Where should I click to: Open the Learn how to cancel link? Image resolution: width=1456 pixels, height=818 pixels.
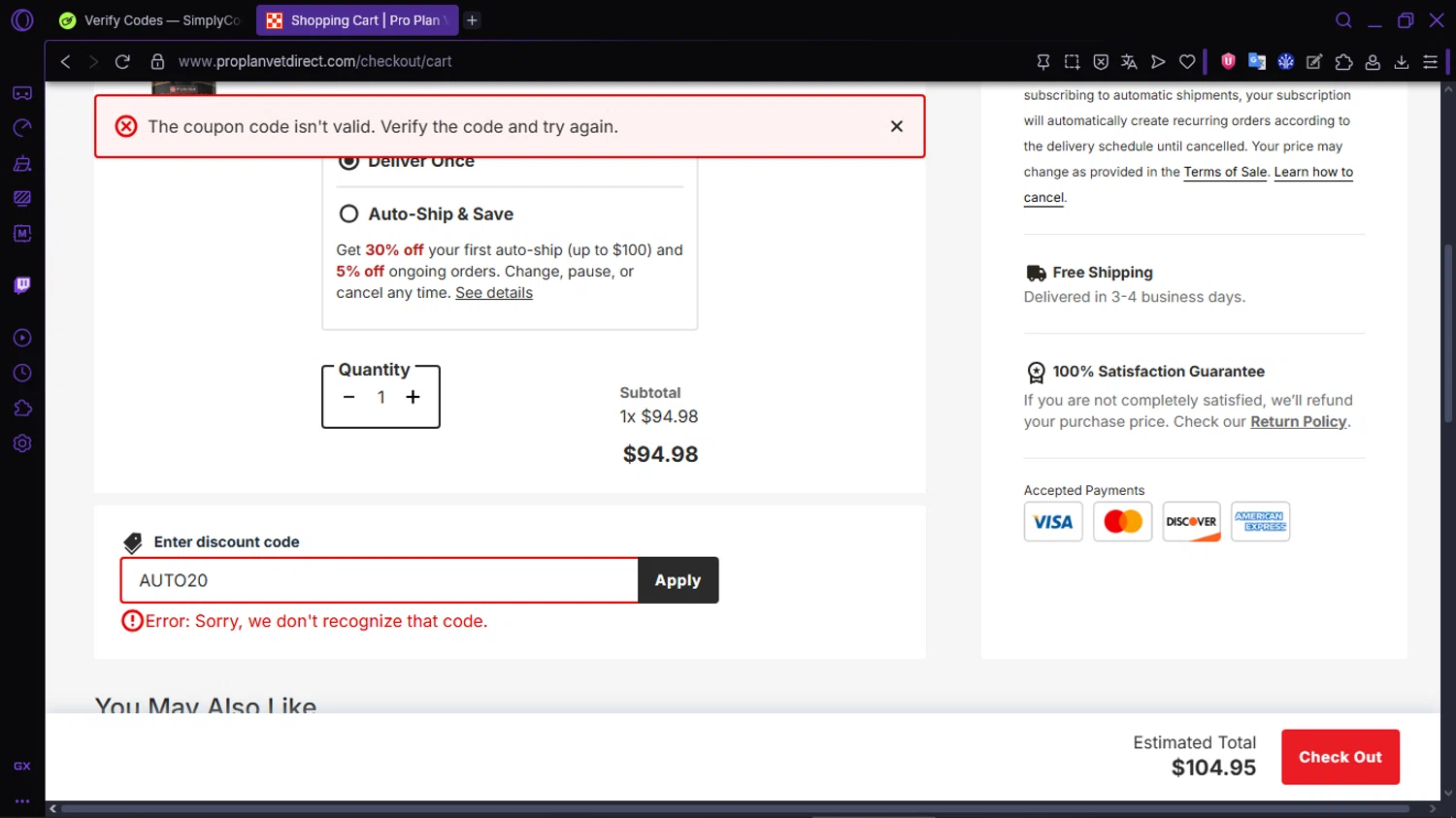(1313, 172)
